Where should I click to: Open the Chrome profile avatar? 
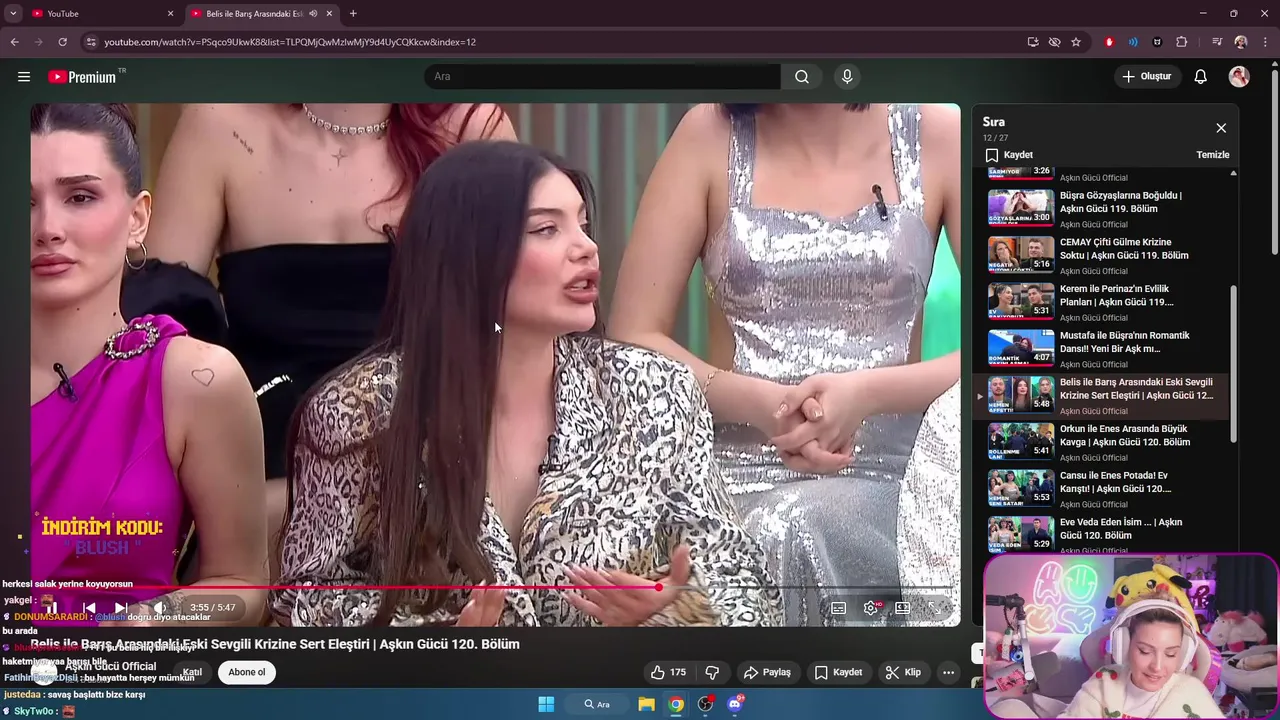[x=1241, y=42]
